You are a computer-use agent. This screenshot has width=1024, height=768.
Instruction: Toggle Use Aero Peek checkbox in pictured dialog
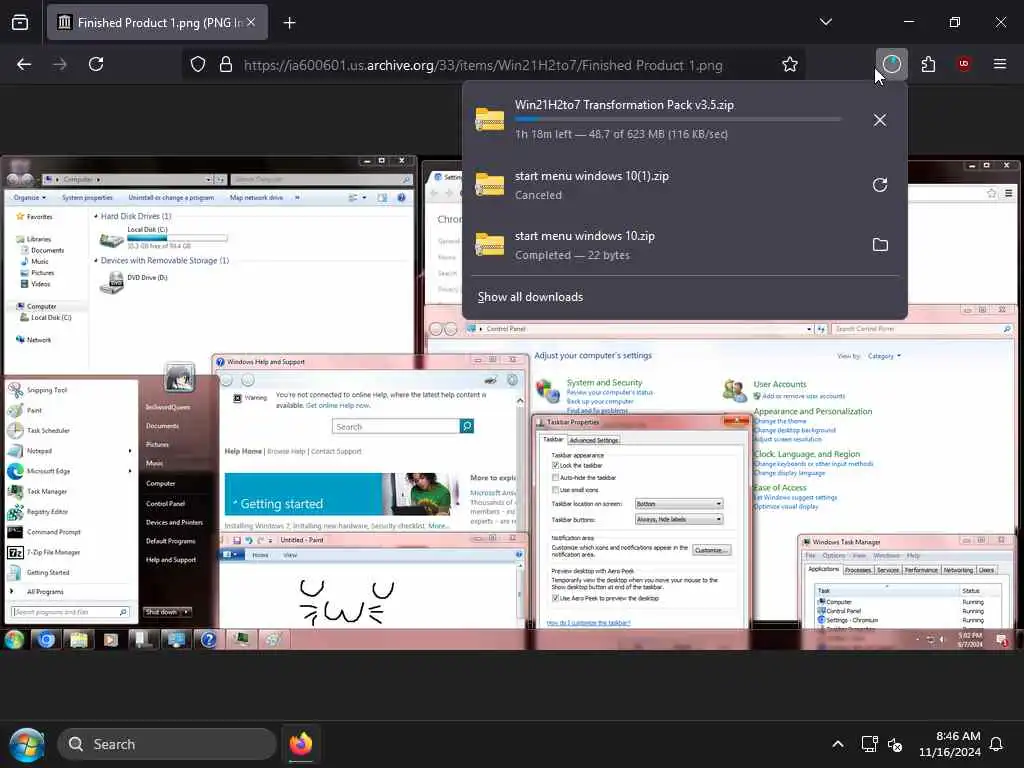coord(556,598)
